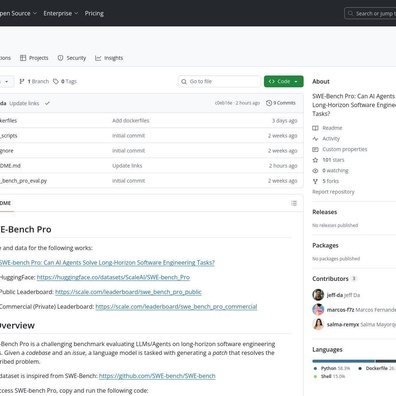
Task: Open commit hash c0eb16e
Action: [x=223, y=103]
